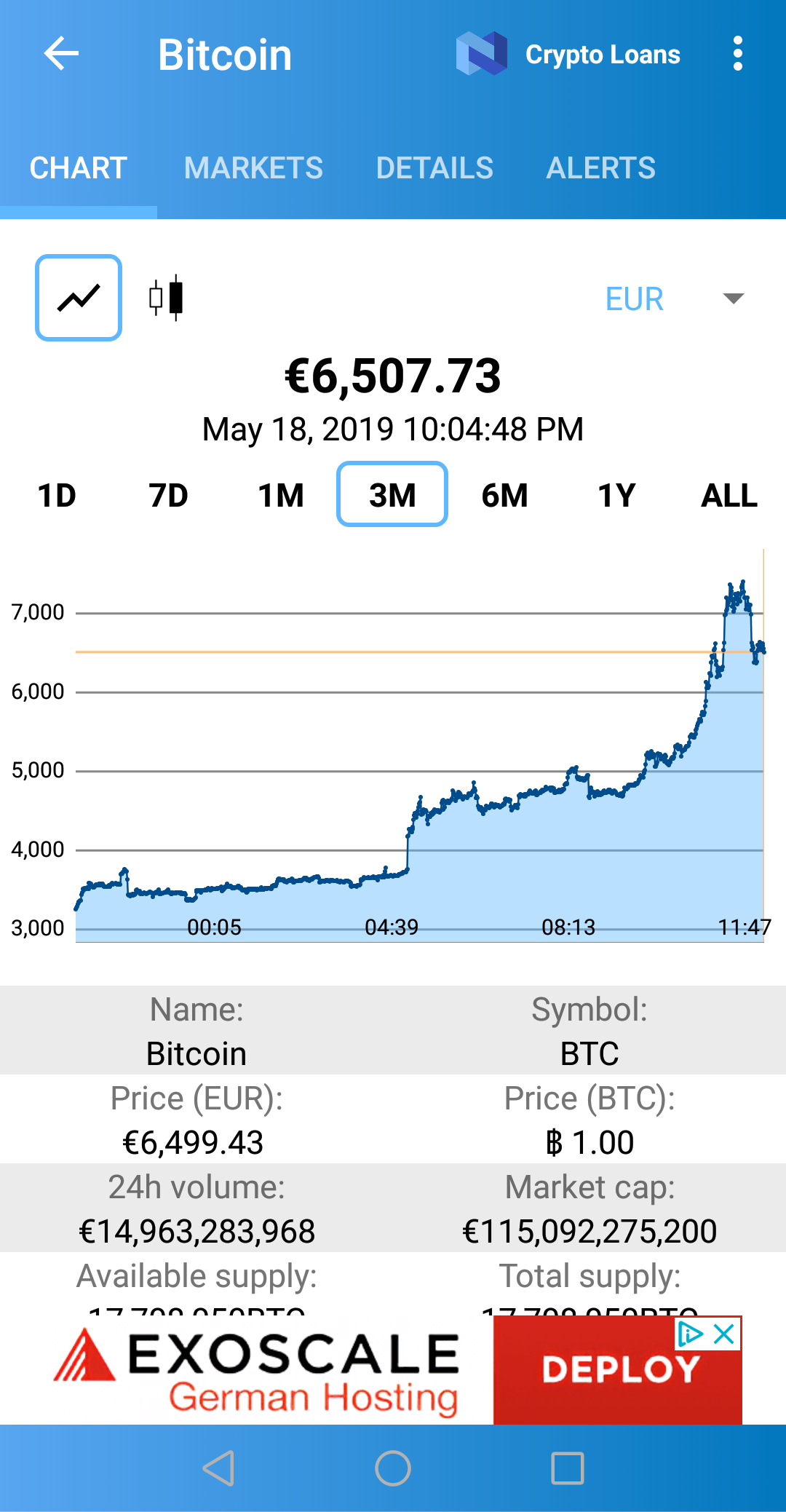The height and width of the screenshot is (1512, 786).
Task: Tap the AdChoices info icon
Action: click(x=689, y=1334)
